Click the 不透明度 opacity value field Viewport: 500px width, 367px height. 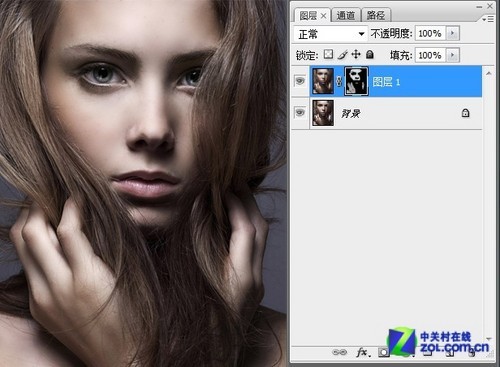tap(430, 33)
